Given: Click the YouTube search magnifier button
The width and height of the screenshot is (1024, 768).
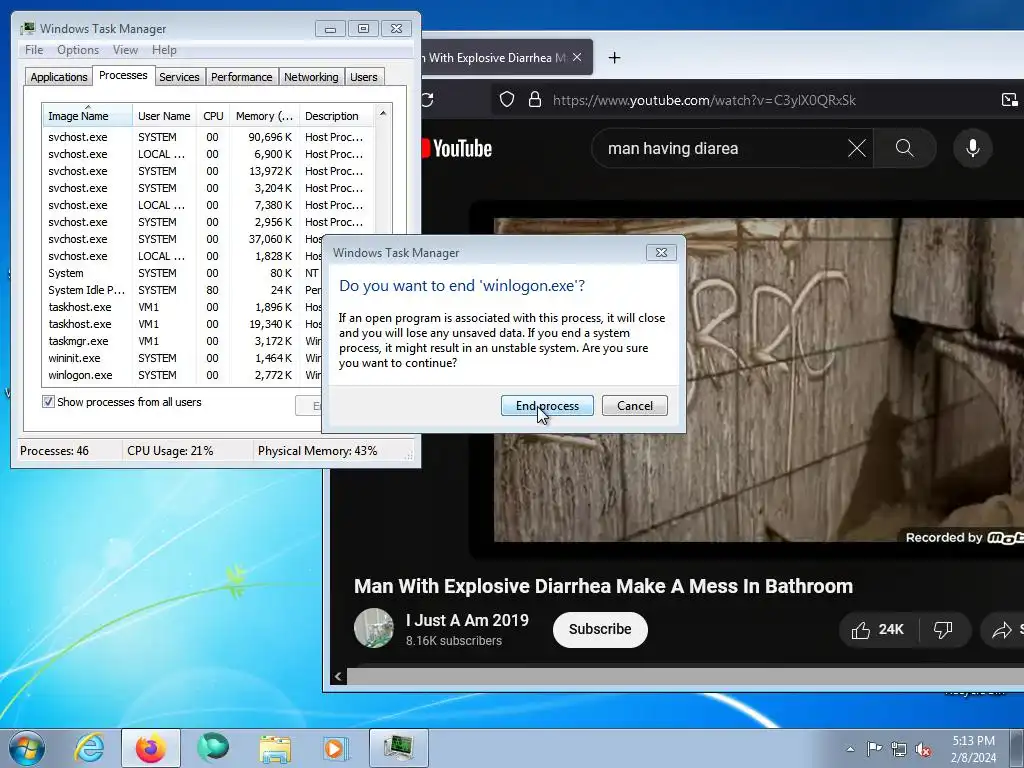Looking at the screenshot, I should coord(904,148).
